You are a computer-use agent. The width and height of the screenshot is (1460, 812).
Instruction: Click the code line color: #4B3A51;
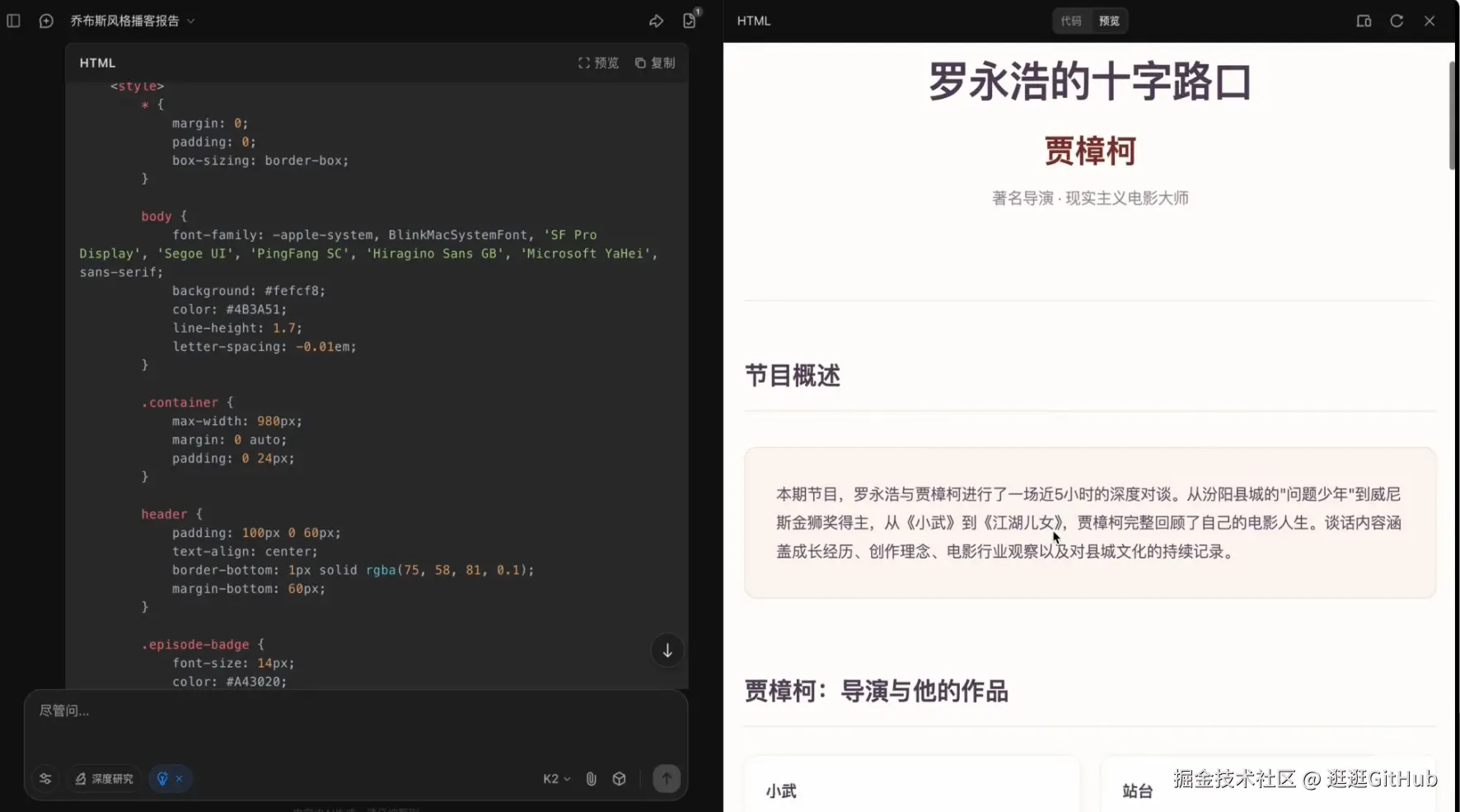tap(230, 310)
